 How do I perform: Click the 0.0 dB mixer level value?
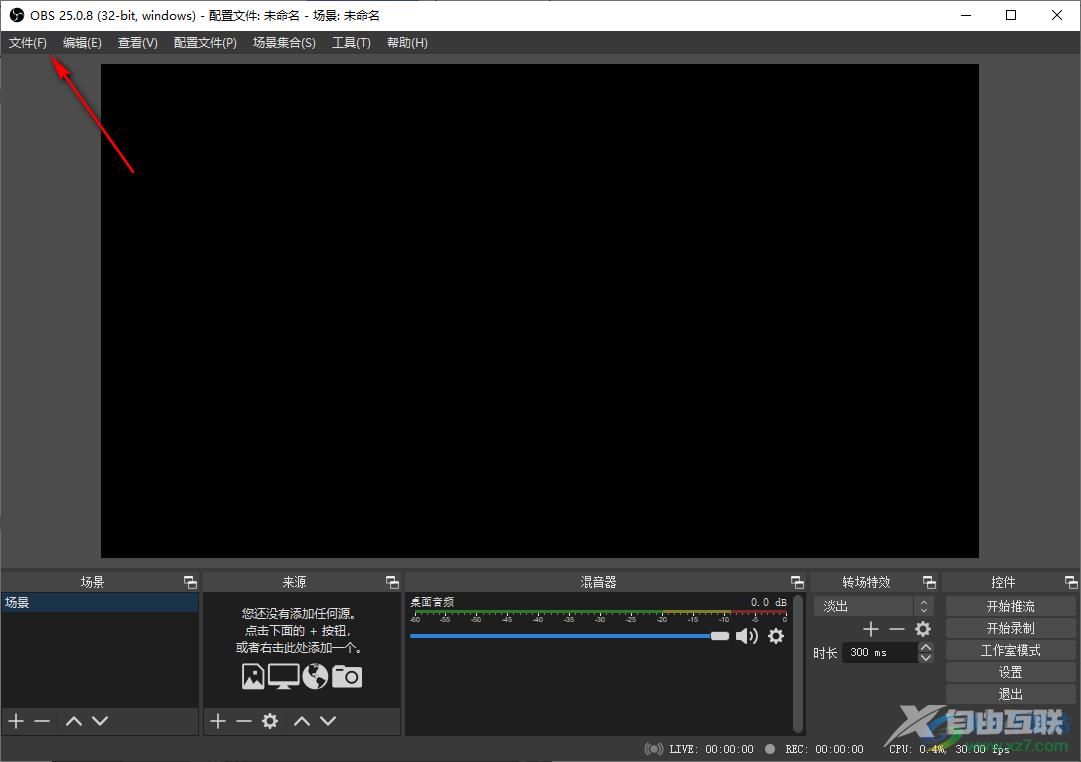(x=769, y=602)
